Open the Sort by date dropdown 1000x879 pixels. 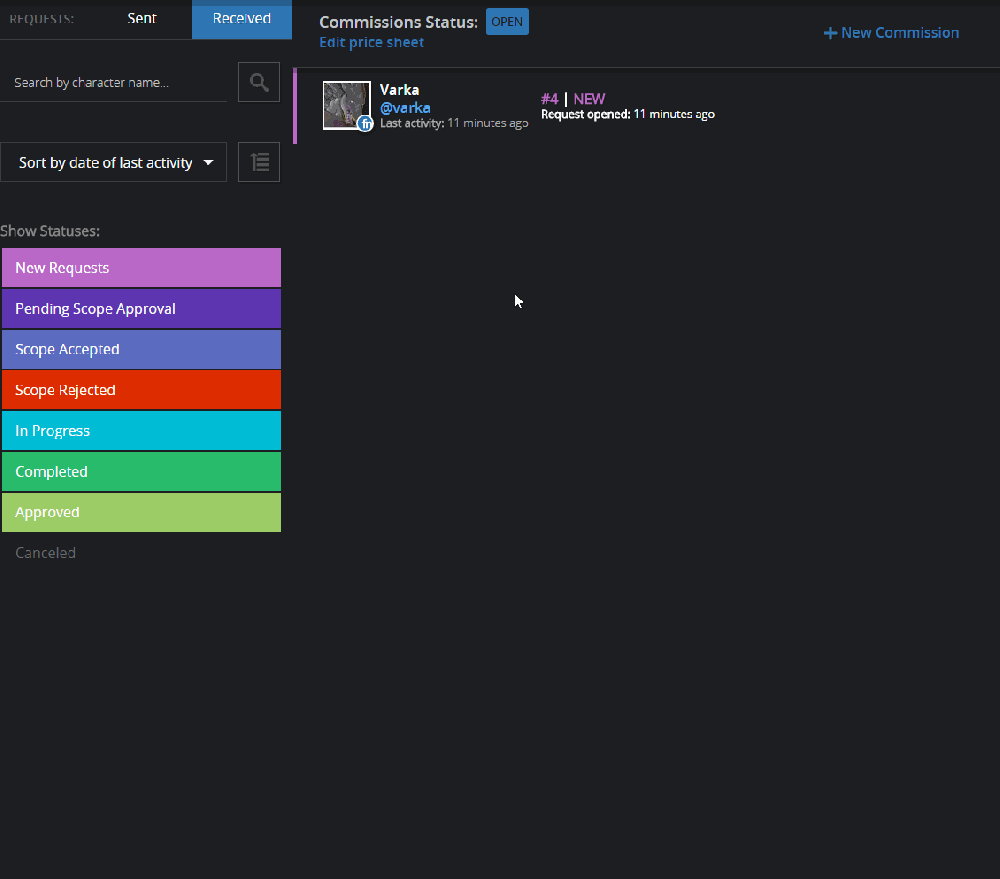[x=114, y=162]
